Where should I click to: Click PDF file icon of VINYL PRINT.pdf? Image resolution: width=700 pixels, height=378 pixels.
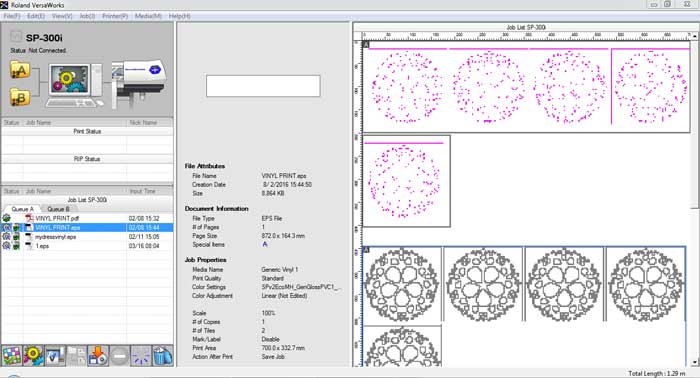(x=29, y=218)
